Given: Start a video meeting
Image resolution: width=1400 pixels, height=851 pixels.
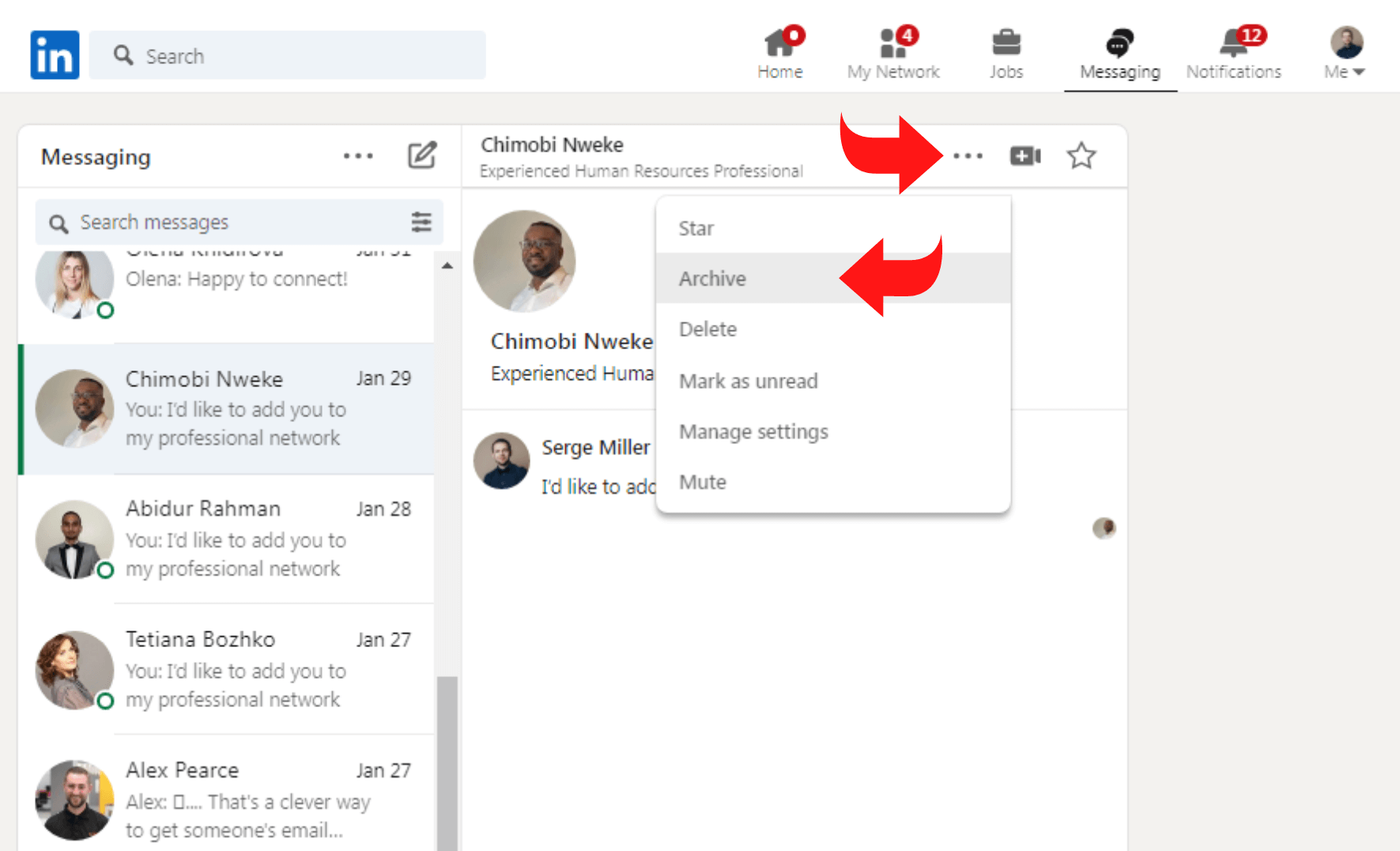Looking at the screenshot, I should pos(1025,156).
